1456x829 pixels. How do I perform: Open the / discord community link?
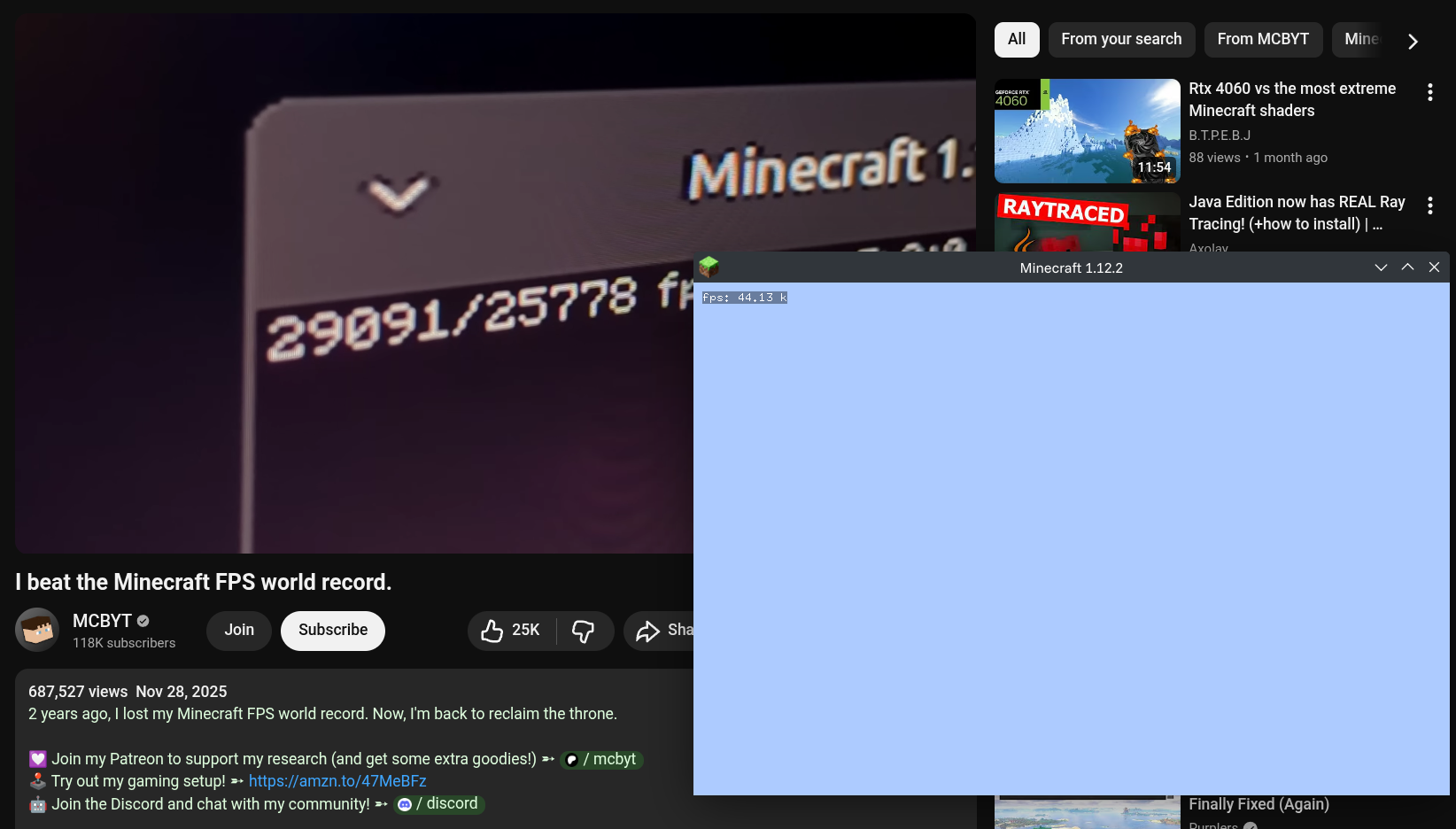point(439,804)
